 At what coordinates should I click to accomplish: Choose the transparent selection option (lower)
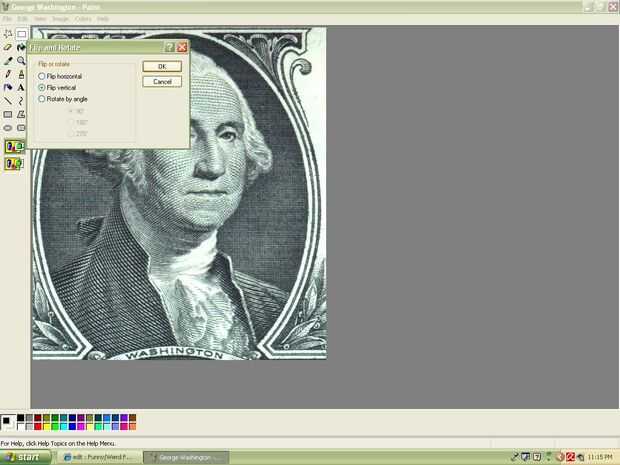pyautogui.click(x=14, y=164)
